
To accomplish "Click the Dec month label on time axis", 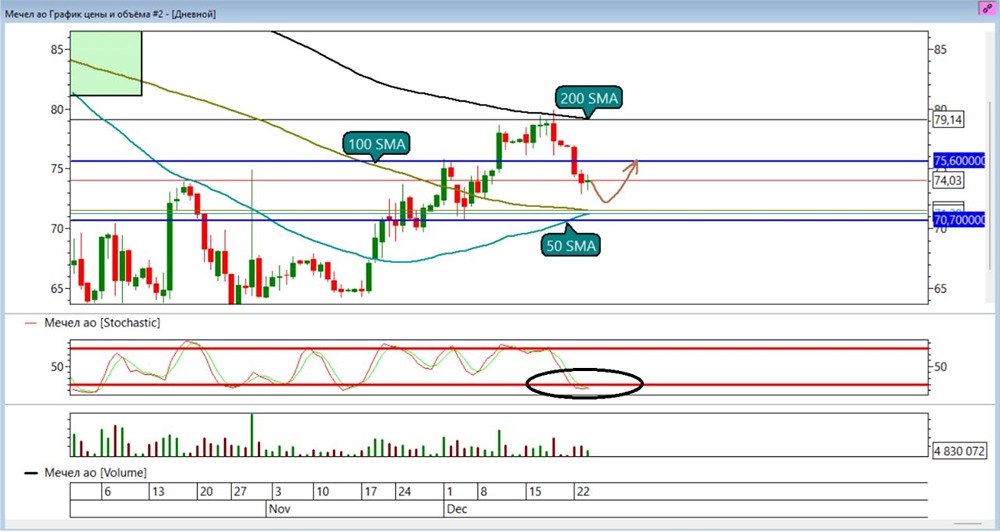I will [x=457, y=510].
